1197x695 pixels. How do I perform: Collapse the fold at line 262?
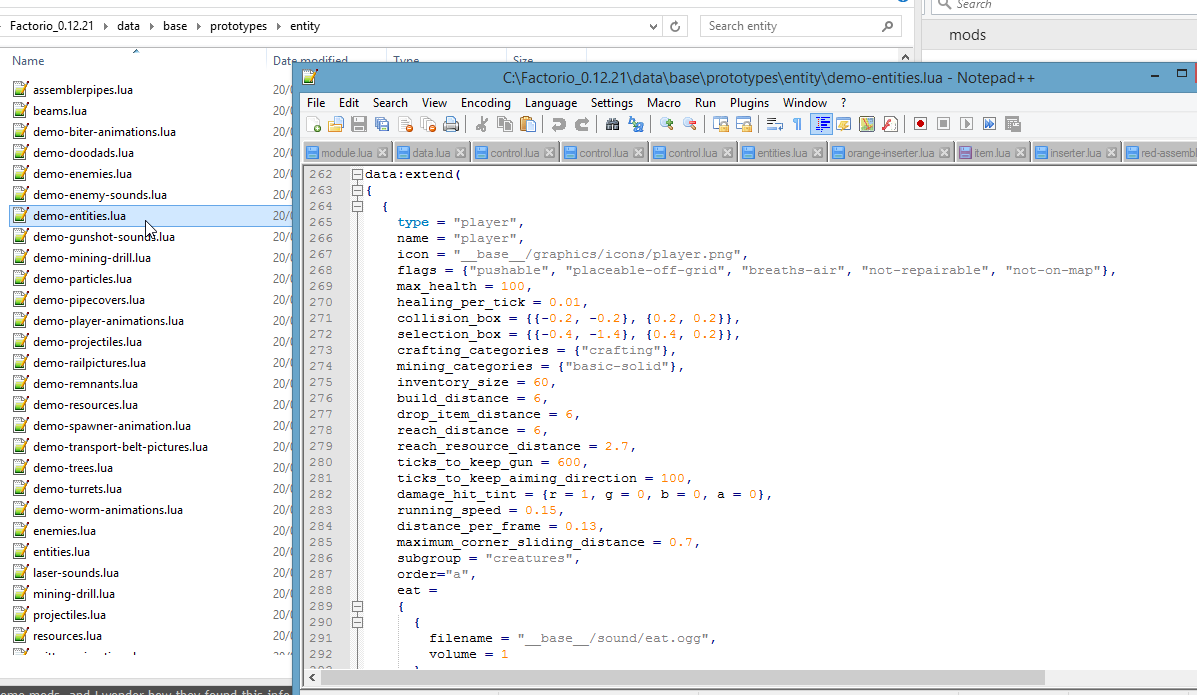point(357,174)
